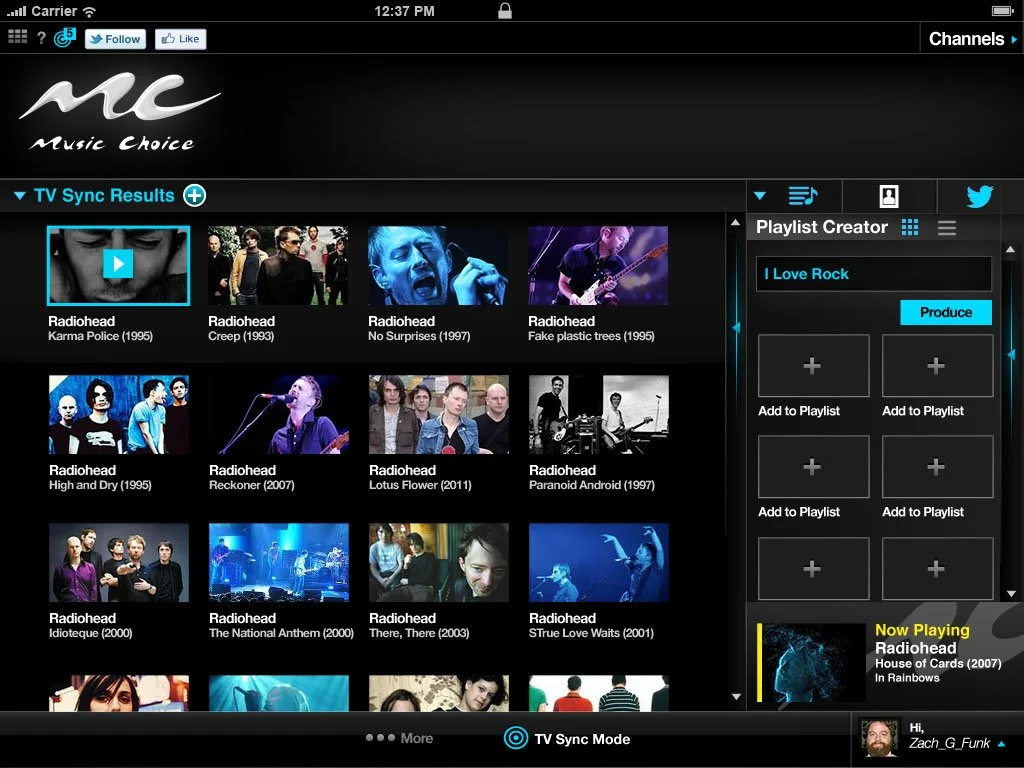Switch to the profile portrait tab
Viewport: 1024px width, 768px height.
(889, 196)
